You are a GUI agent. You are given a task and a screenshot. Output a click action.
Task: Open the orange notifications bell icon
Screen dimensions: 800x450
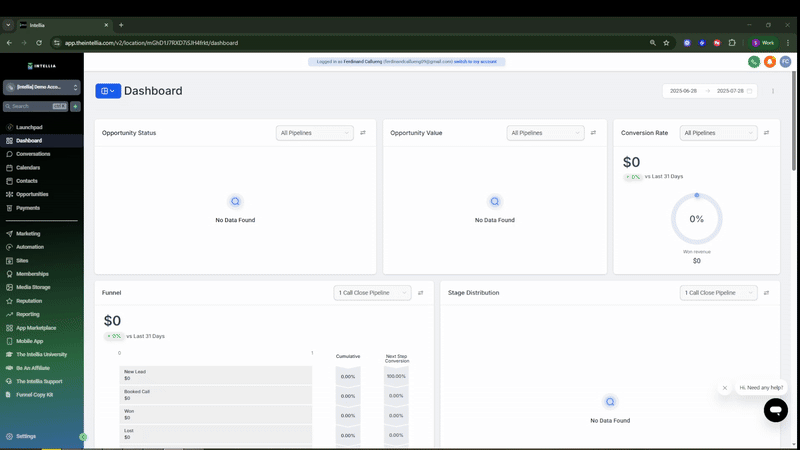769,62
